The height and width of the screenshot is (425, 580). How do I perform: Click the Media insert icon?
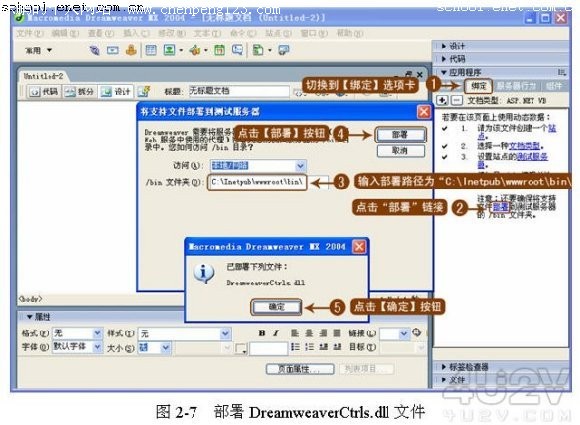[195, 50]
